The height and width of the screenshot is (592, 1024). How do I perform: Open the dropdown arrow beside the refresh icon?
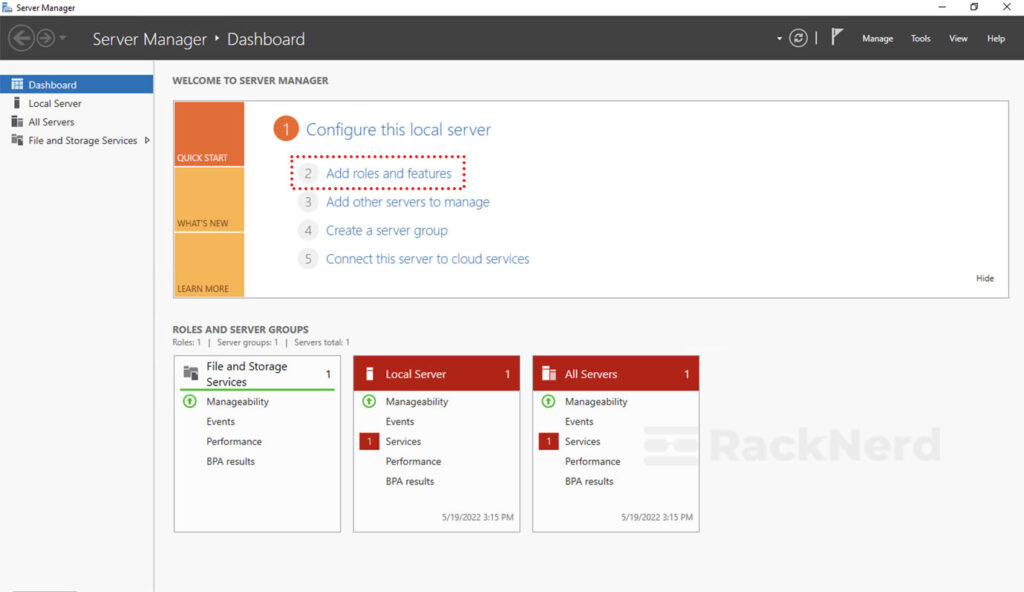click(778, 37)
